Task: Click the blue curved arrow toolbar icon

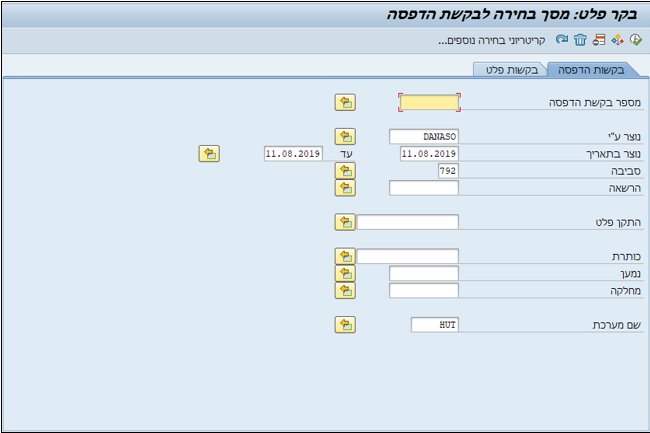Action: pos(562,39)
